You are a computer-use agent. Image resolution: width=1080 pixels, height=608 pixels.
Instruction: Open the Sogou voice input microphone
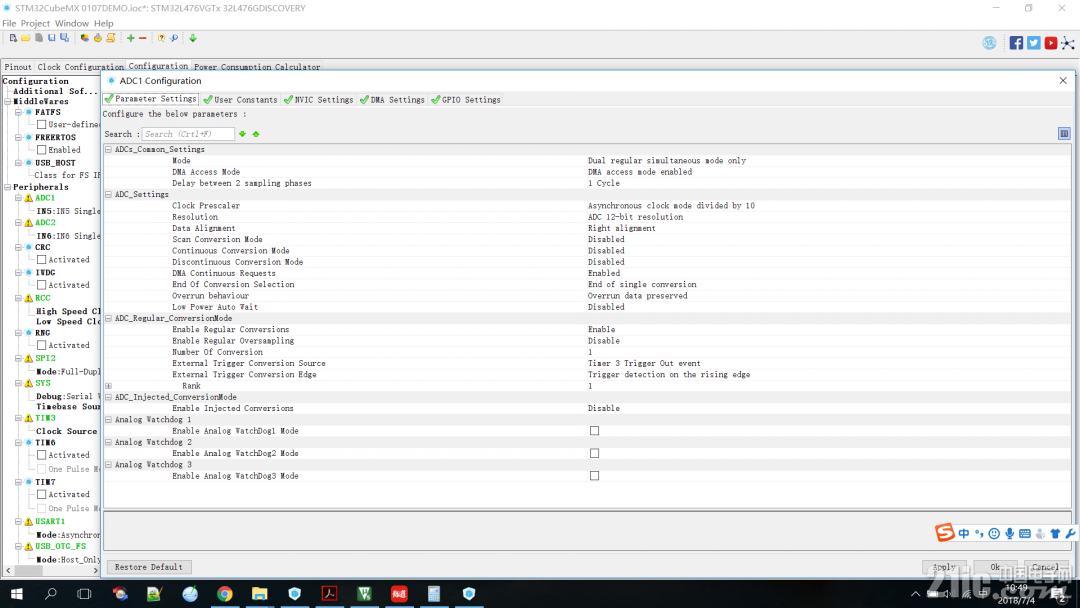click(1009, 534)
